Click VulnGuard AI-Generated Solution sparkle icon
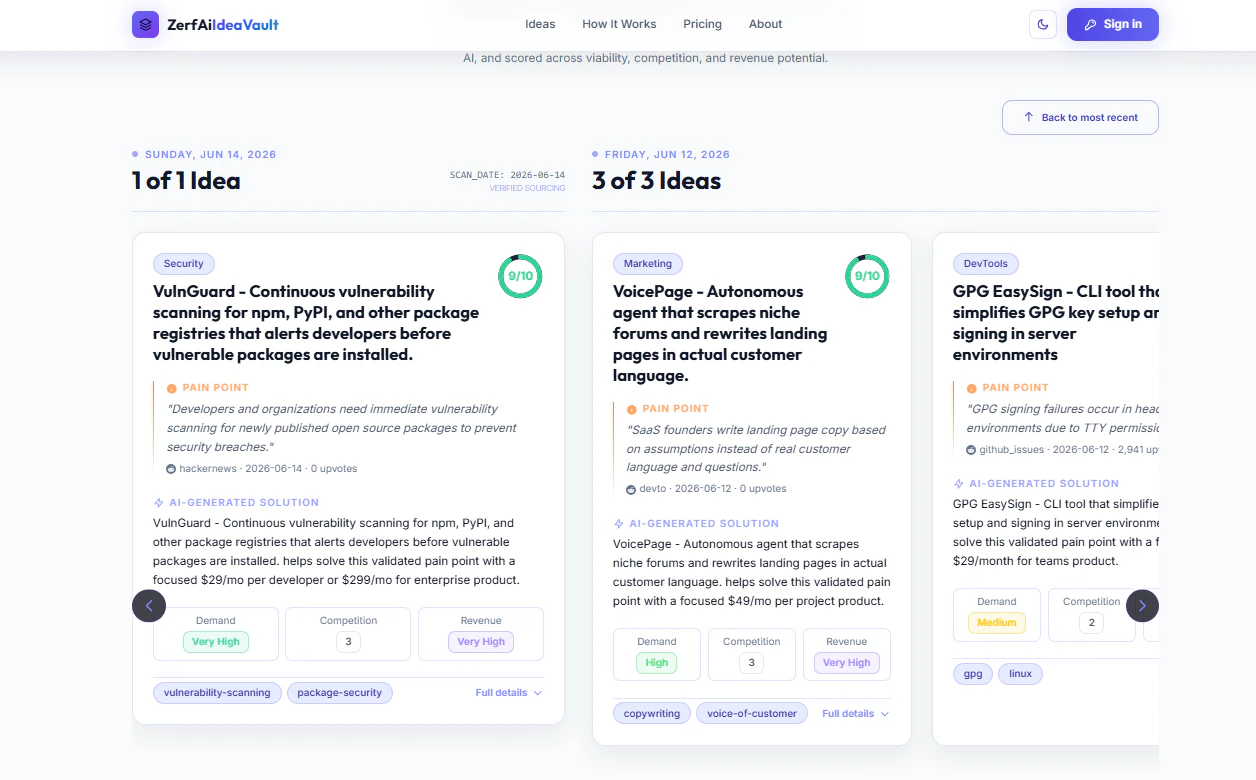Image resolution: width=1256 pixels, height=780 pixels. [158, 503]
